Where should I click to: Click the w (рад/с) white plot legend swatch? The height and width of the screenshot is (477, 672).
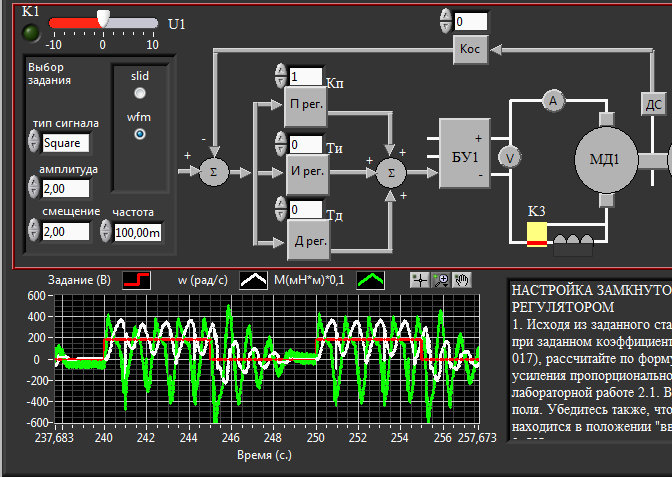[x=253, y=280]
